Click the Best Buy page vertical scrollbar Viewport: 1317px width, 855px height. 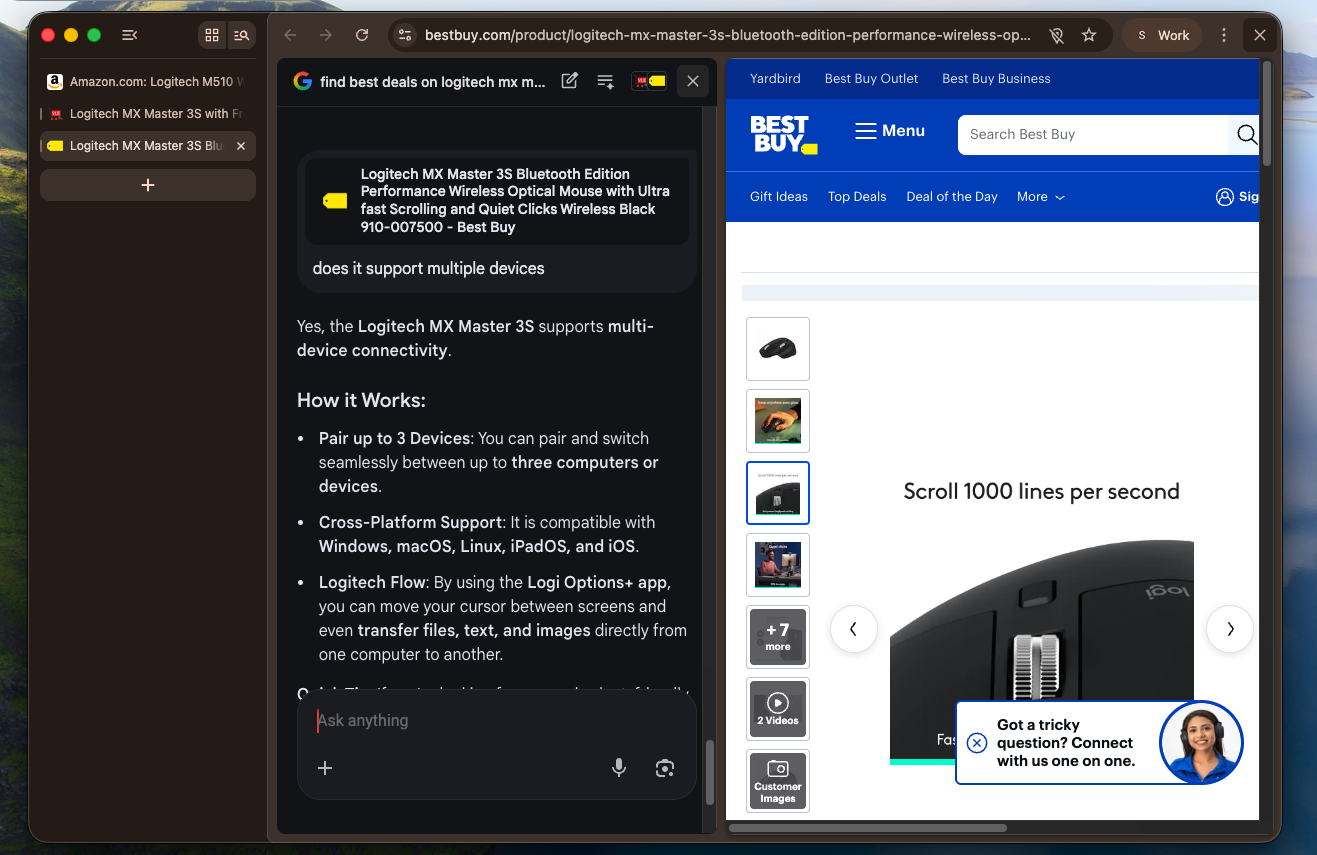[1267, 115]
